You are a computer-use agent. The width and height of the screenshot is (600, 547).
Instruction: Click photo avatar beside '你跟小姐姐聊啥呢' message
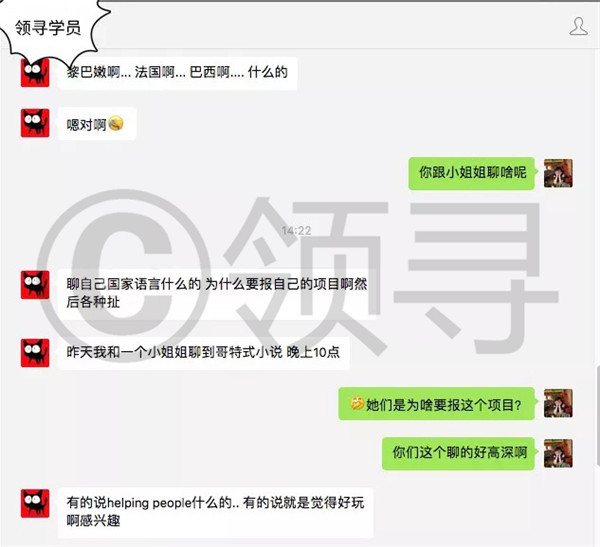click(x=558, y=173)
